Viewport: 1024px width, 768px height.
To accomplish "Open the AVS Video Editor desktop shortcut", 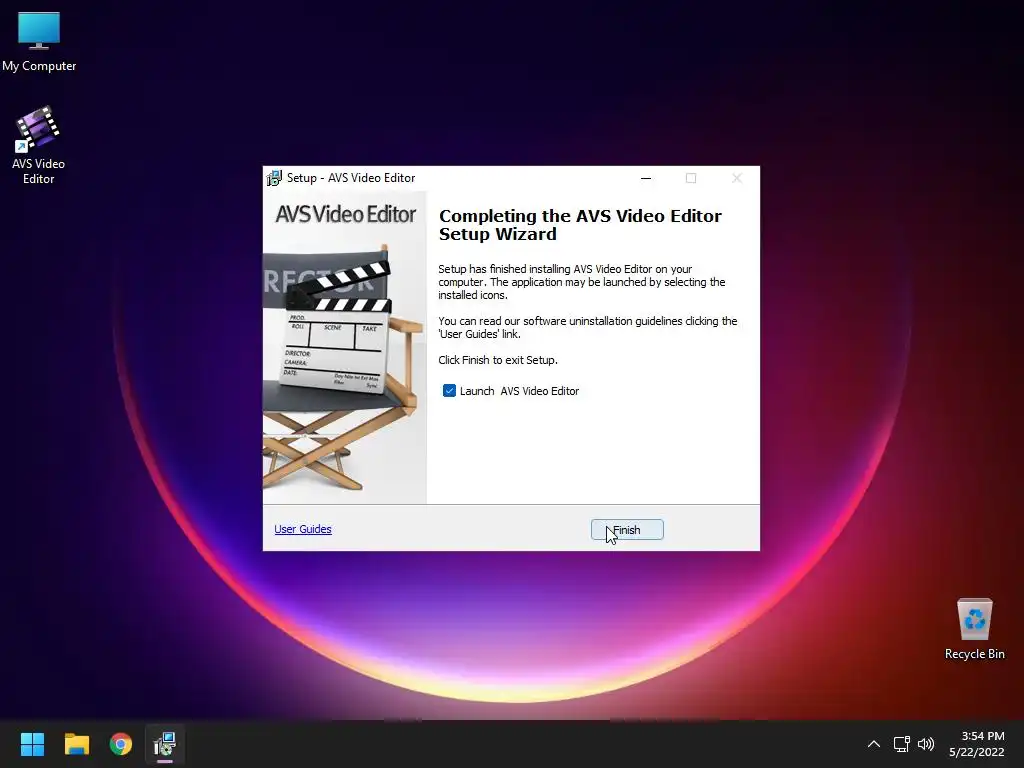I will (x=38, y=145).
